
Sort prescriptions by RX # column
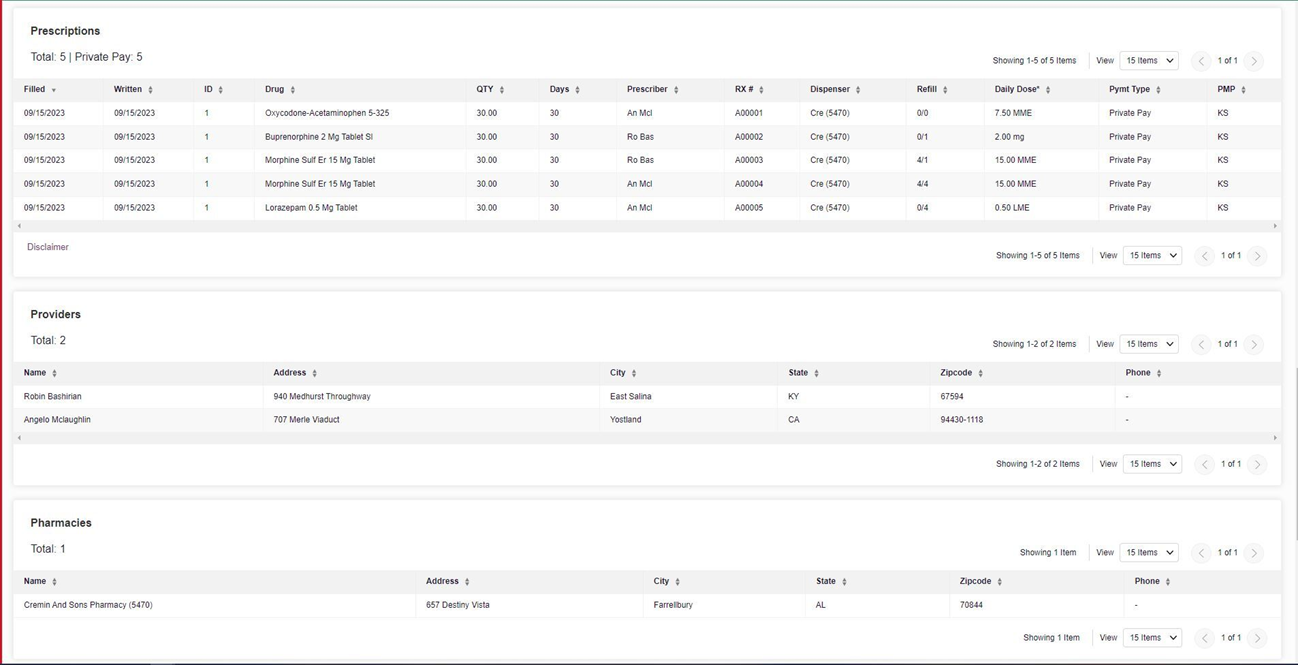click(749, 90)
